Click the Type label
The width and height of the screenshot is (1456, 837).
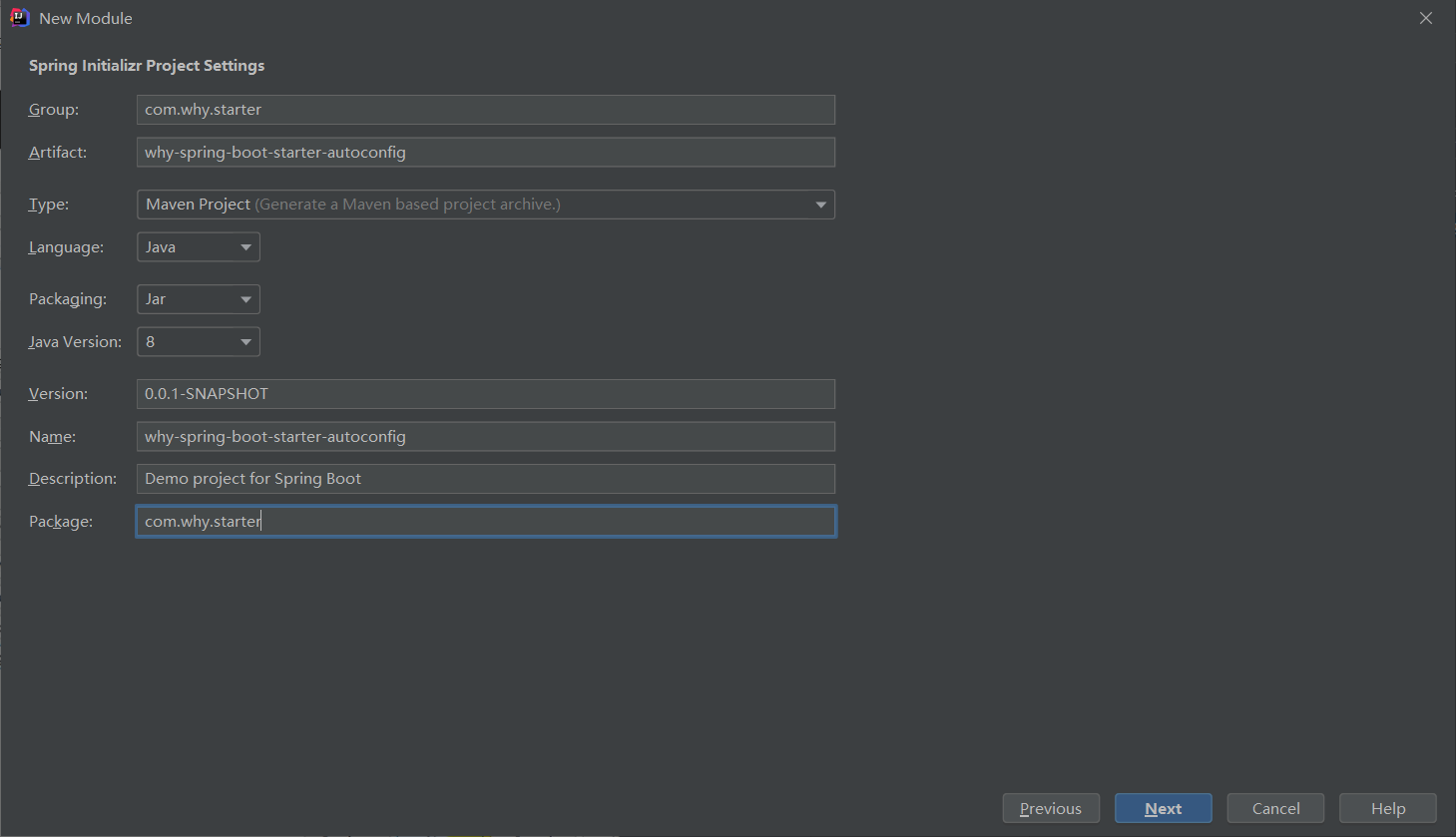click(49, 205)
